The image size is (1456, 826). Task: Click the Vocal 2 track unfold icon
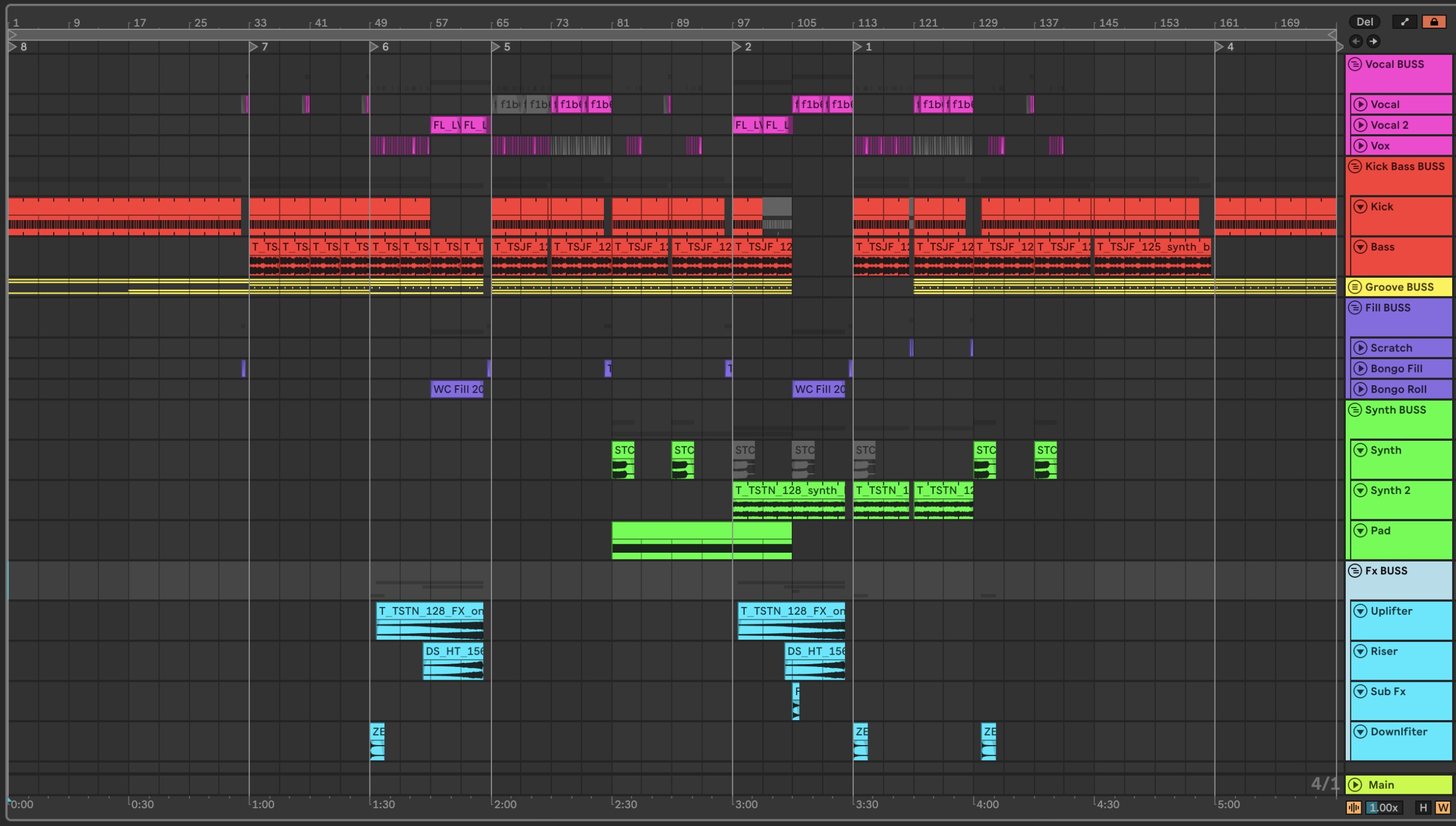click(x=1360, y=125)
